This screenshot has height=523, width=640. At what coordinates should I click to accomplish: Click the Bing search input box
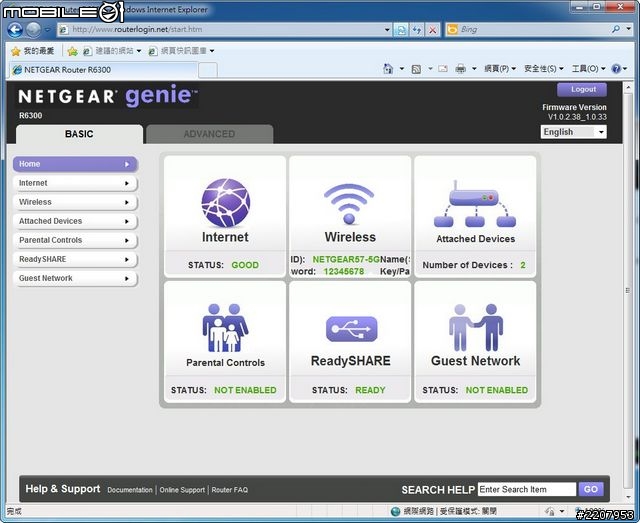(534, 29)
